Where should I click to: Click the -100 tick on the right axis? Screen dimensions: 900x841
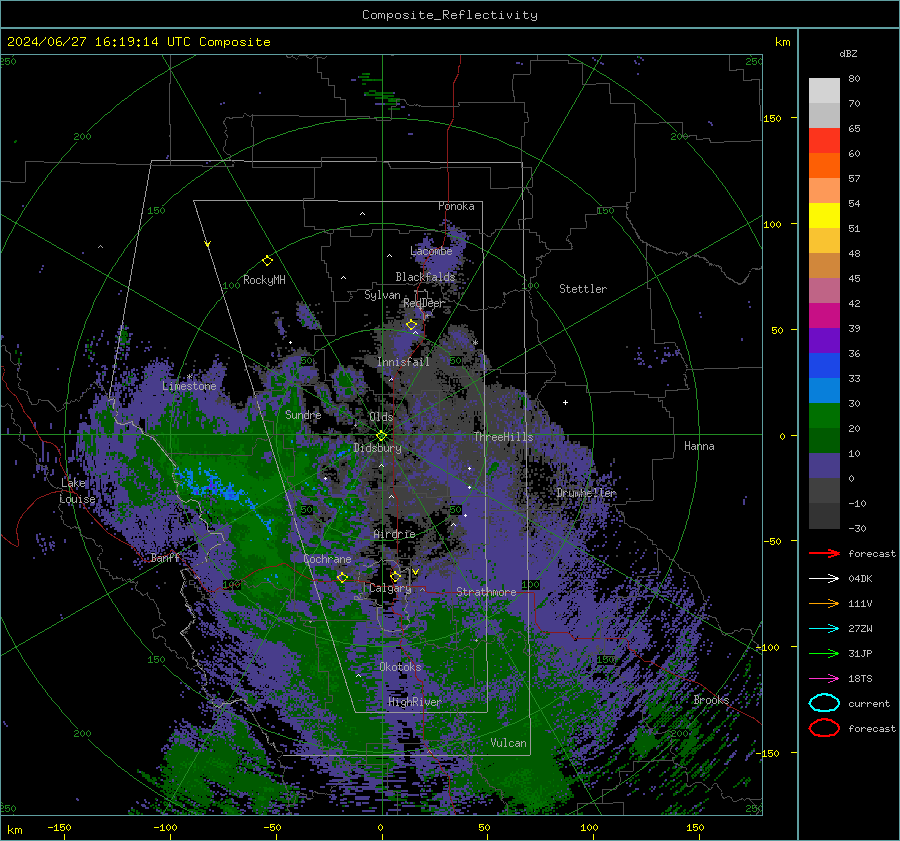(769, 647)
